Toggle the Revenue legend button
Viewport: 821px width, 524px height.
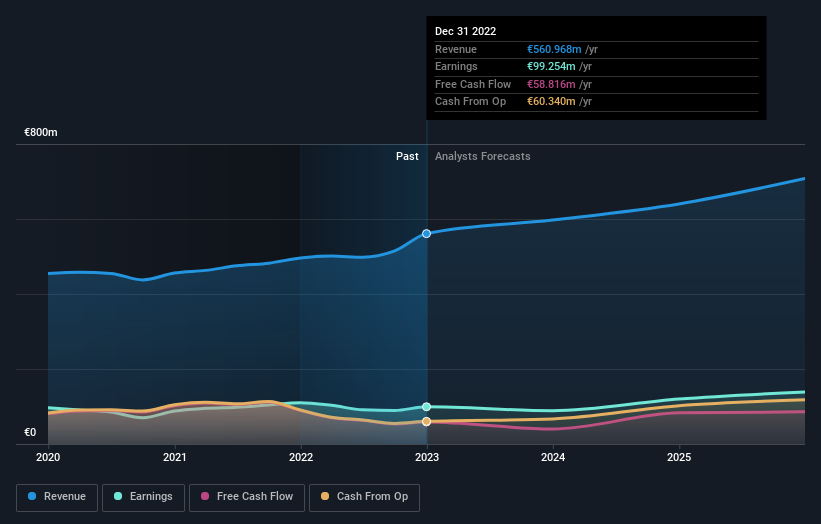57,497
